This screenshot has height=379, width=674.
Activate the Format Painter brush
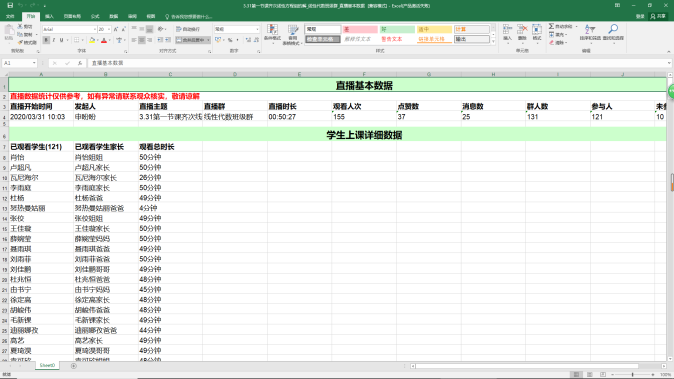coord(27,42)
